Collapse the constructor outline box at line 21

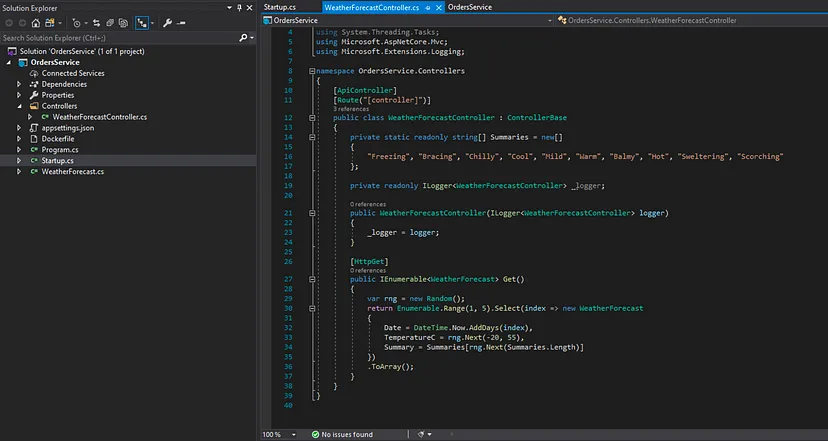pos(312,213)
